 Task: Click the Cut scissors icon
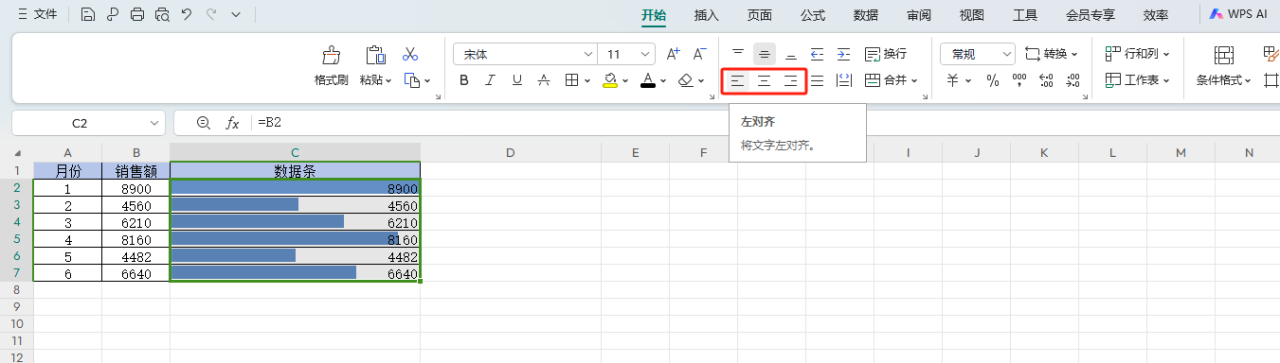click(x=410, y=54)
